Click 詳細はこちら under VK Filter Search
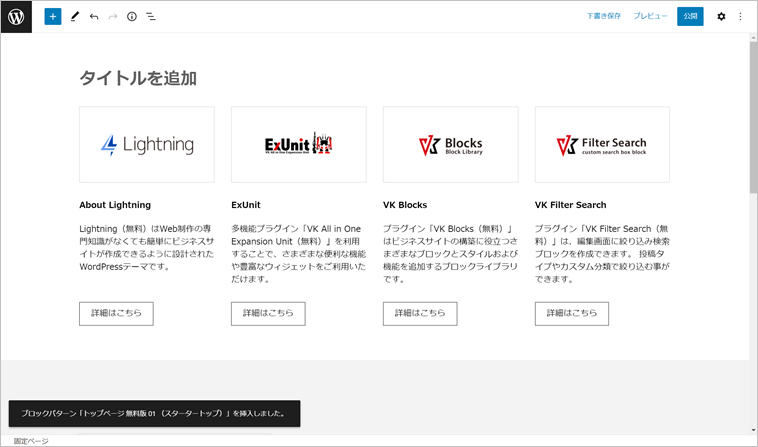 coord(571,313)
